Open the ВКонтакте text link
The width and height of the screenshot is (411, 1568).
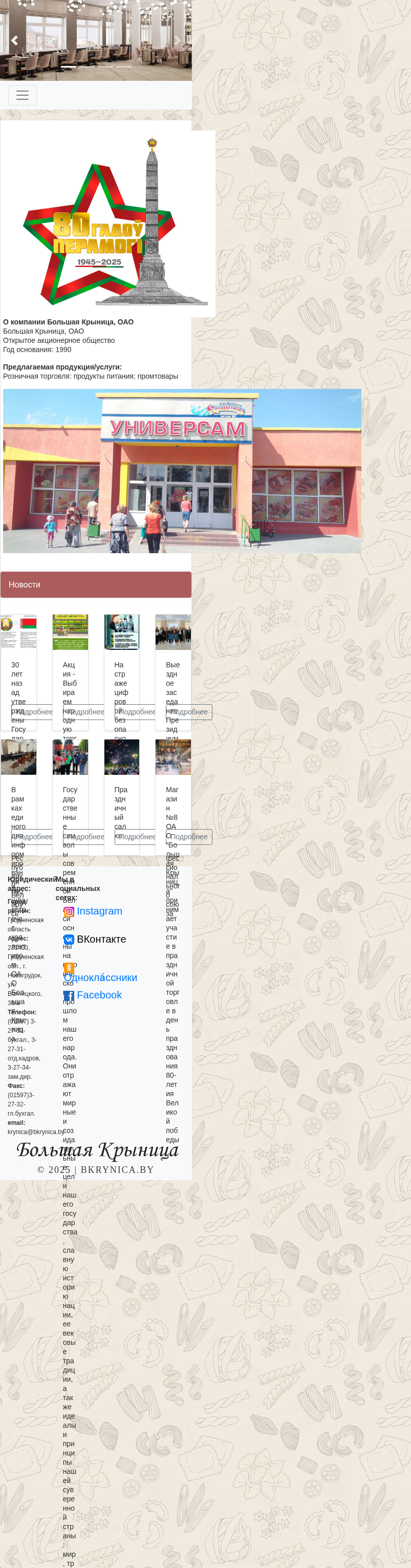click(101, 939)
